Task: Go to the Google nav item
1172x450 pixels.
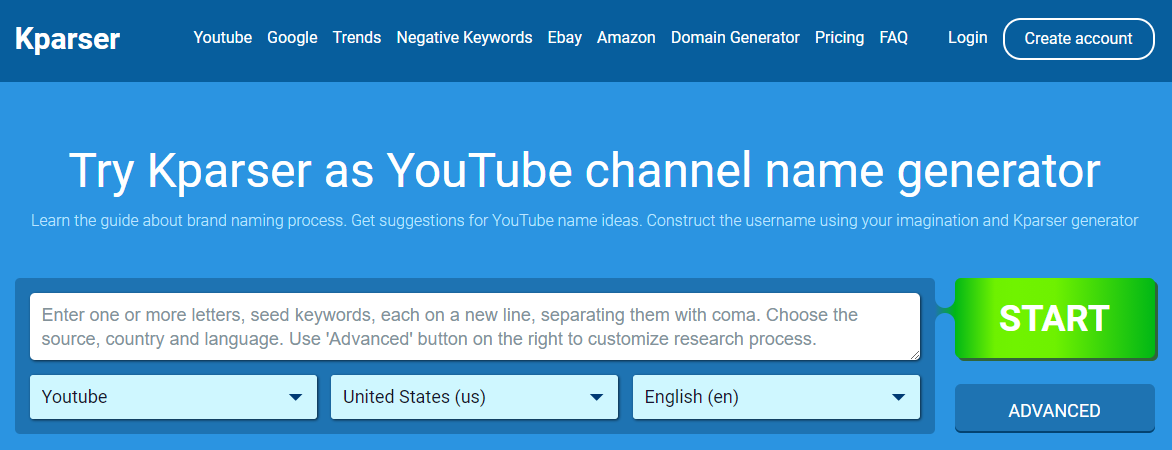Action: (292, 37)
